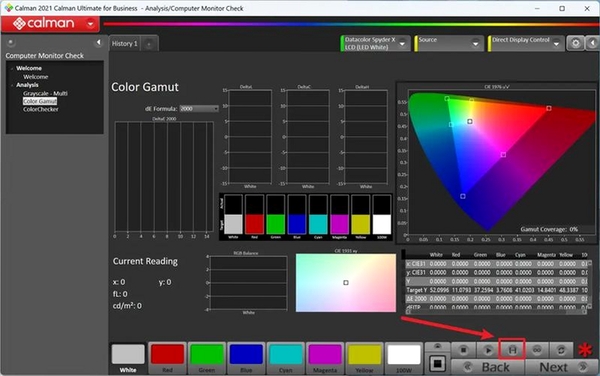Click the read single play button
600x376 pixels.
click(488, 350)
